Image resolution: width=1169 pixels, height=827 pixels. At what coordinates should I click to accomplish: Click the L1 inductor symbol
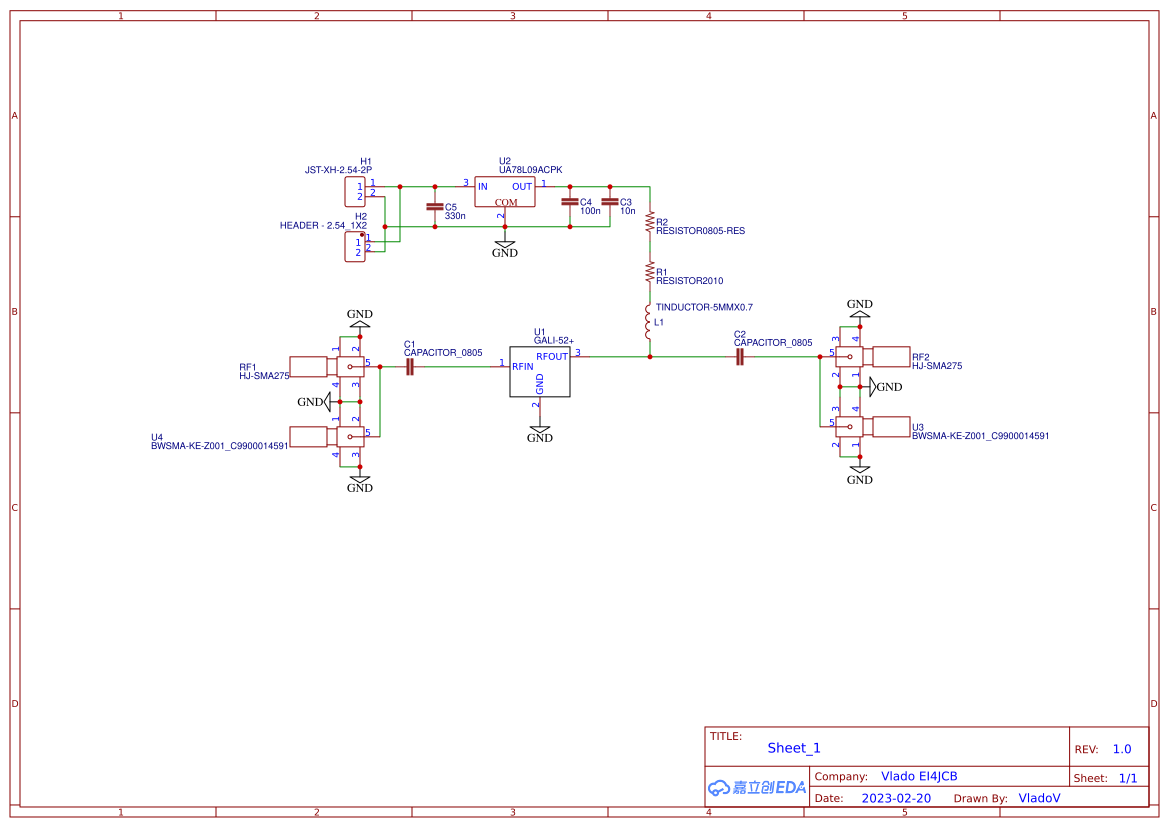coord(649,322)
